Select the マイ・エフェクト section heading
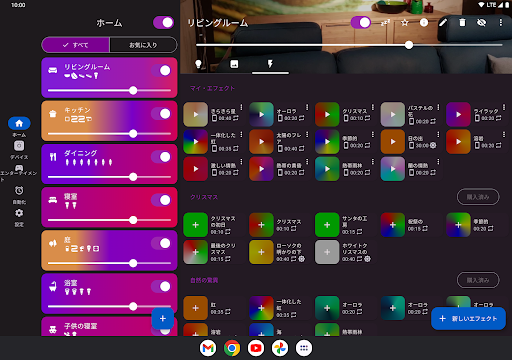This screenshot has height=360, width=512. [x=212, y=88]
